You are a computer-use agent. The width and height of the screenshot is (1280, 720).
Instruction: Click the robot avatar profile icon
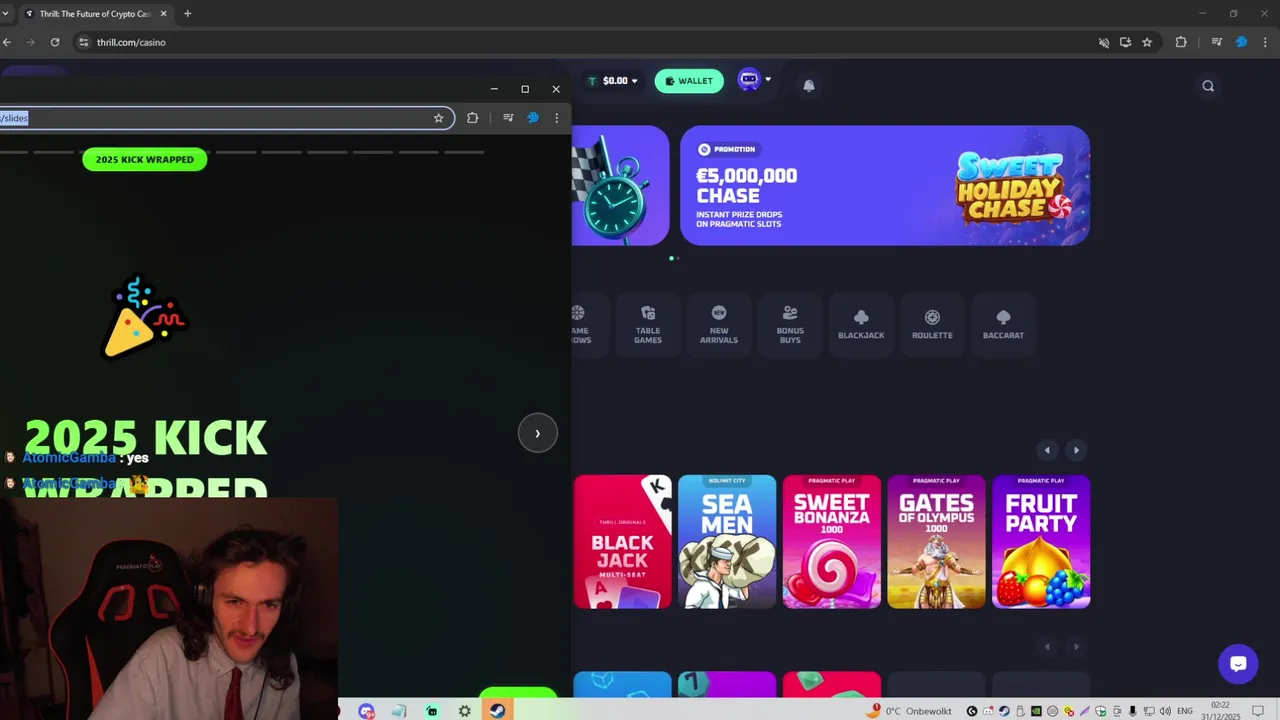[749, 80]
